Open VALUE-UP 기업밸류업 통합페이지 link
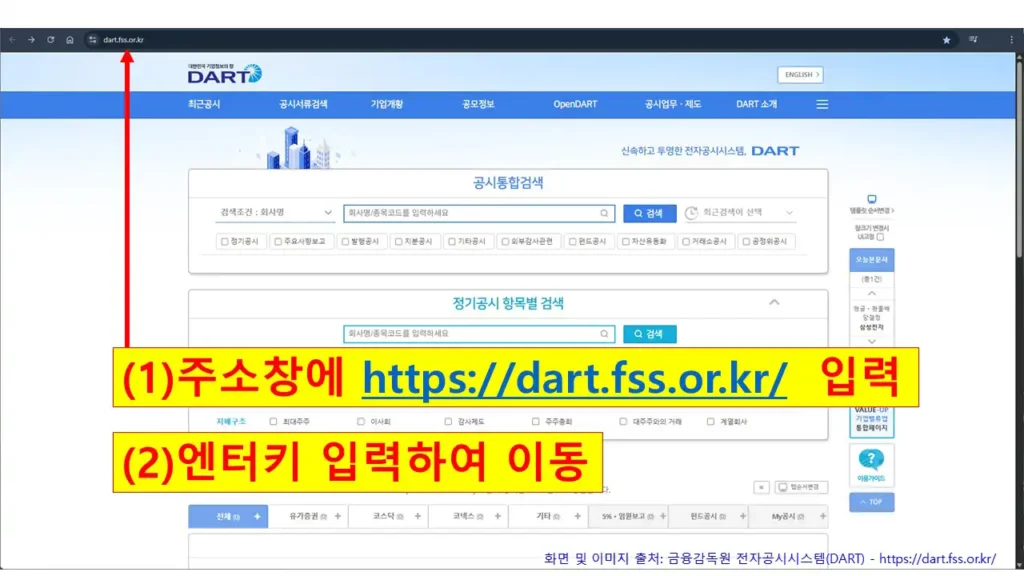 click(x=872, y=421)
